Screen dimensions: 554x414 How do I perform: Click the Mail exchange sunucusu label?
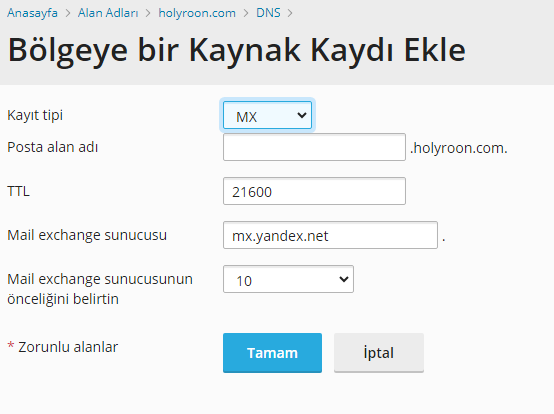point(87,235)
